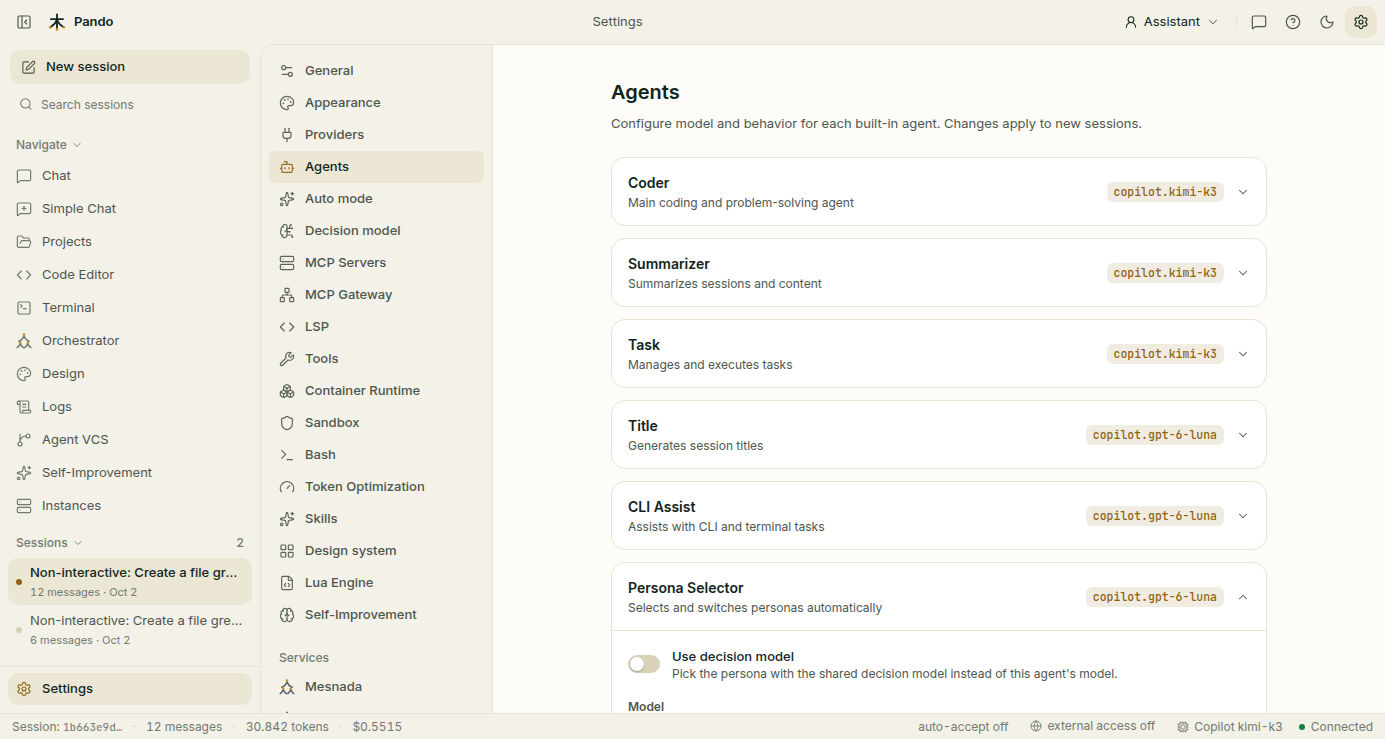Image resolution: width=1385 pixels, height=739 pixels.
Task: Click the Title agent copilot.gpt-6-luna badge
Action: [x=1155, y=435]
